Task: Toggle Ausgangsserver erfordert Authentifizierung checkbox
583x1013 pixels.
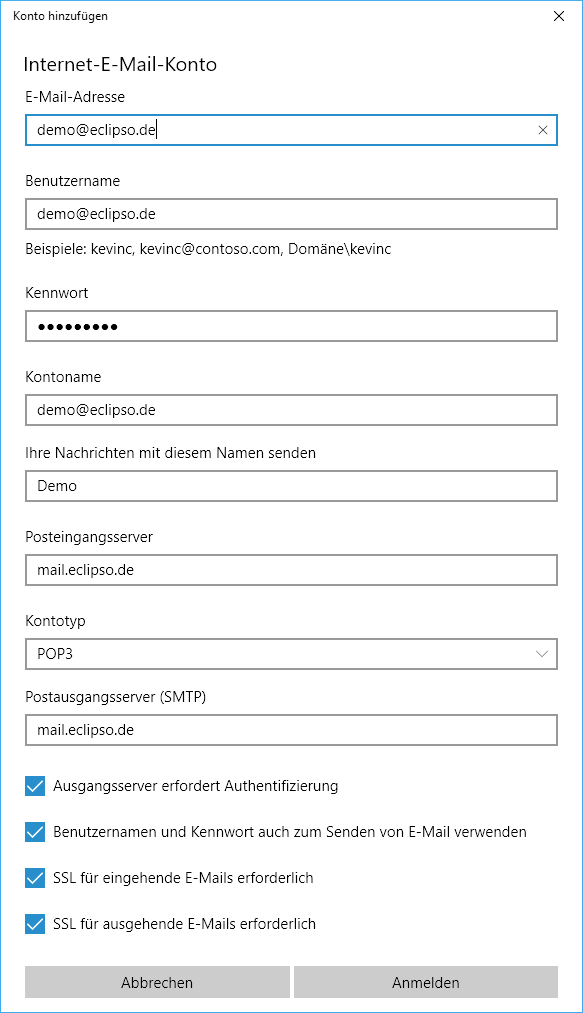Action: 35,786
